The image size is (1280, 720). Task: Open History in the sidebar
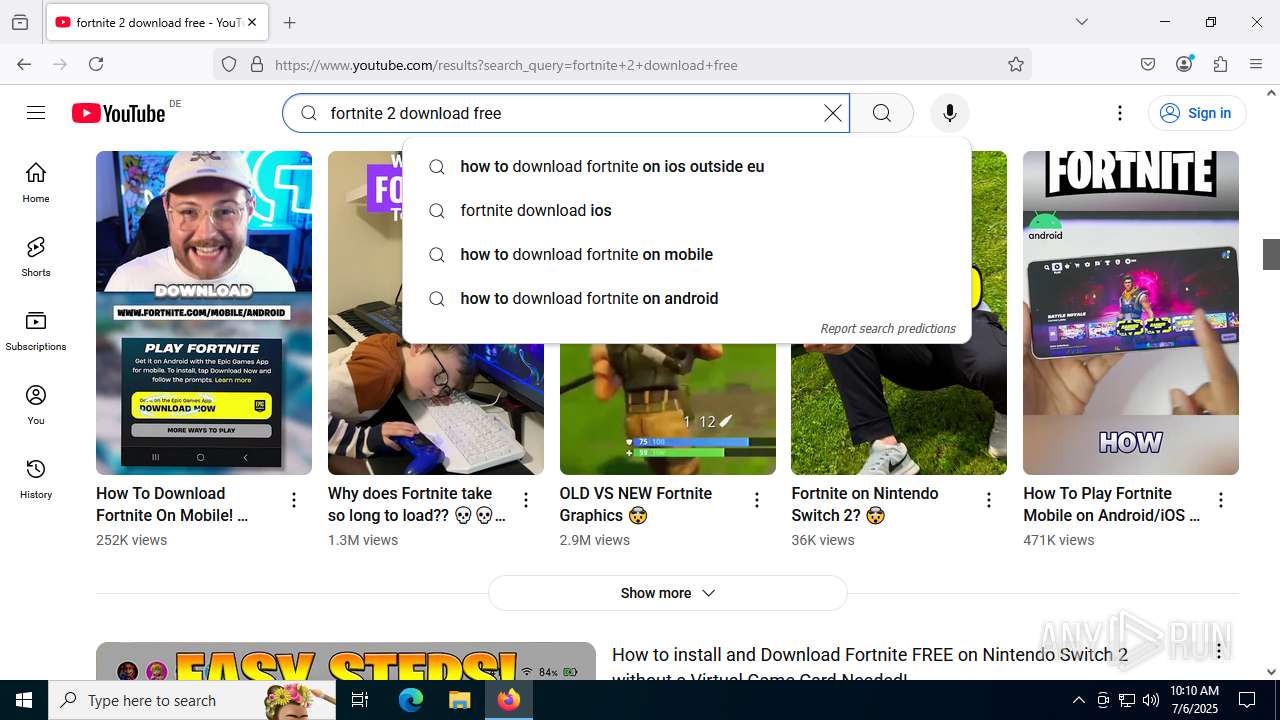click(x=36, y=478)
